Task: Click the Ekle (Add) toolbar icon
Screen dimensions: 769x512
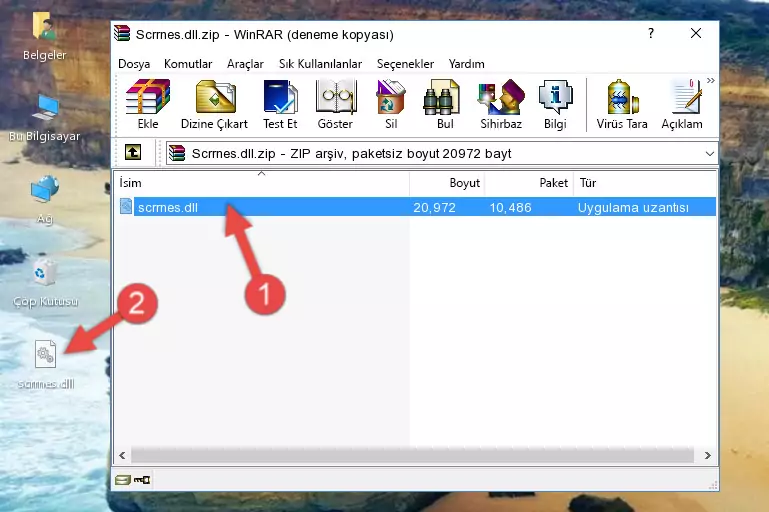Action: click(x=148, y=104)
